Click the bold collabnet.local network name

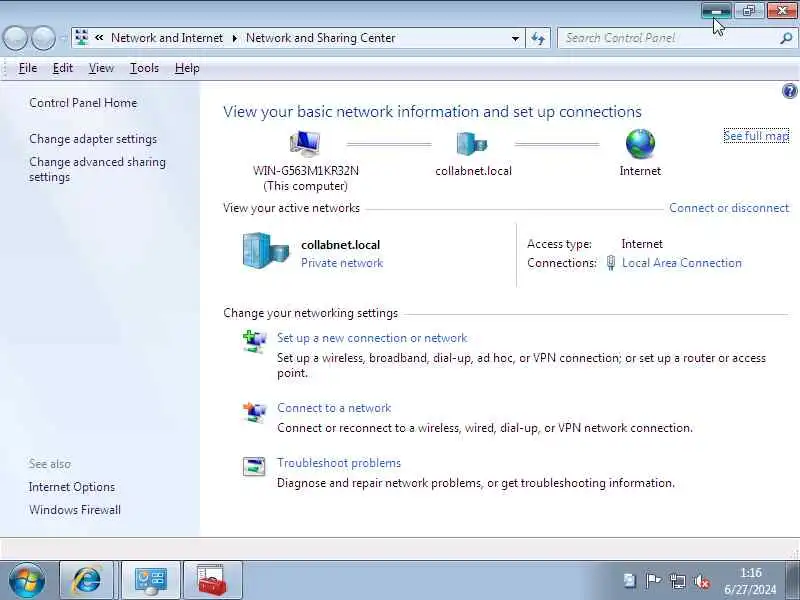340,244
